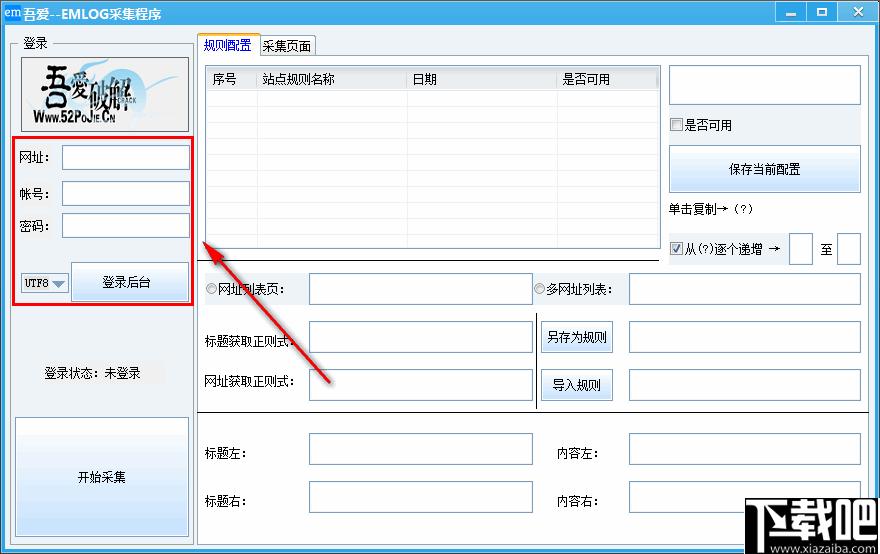880x554 pixels.
Task: Uncheck the 从(?)逐个递增 checkbox
Action: (x=677, y=249)
